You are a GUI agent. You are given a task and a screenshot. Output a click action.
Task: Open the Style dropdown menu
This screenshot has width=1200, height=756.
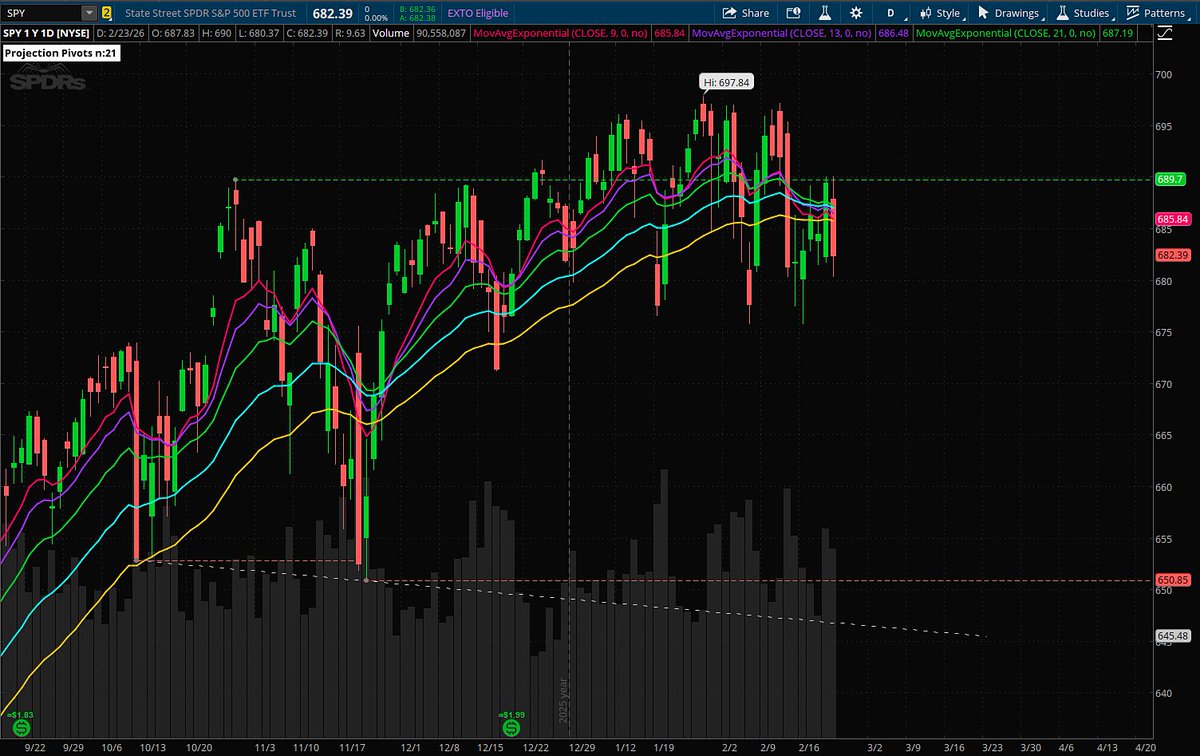coord(942,13)
